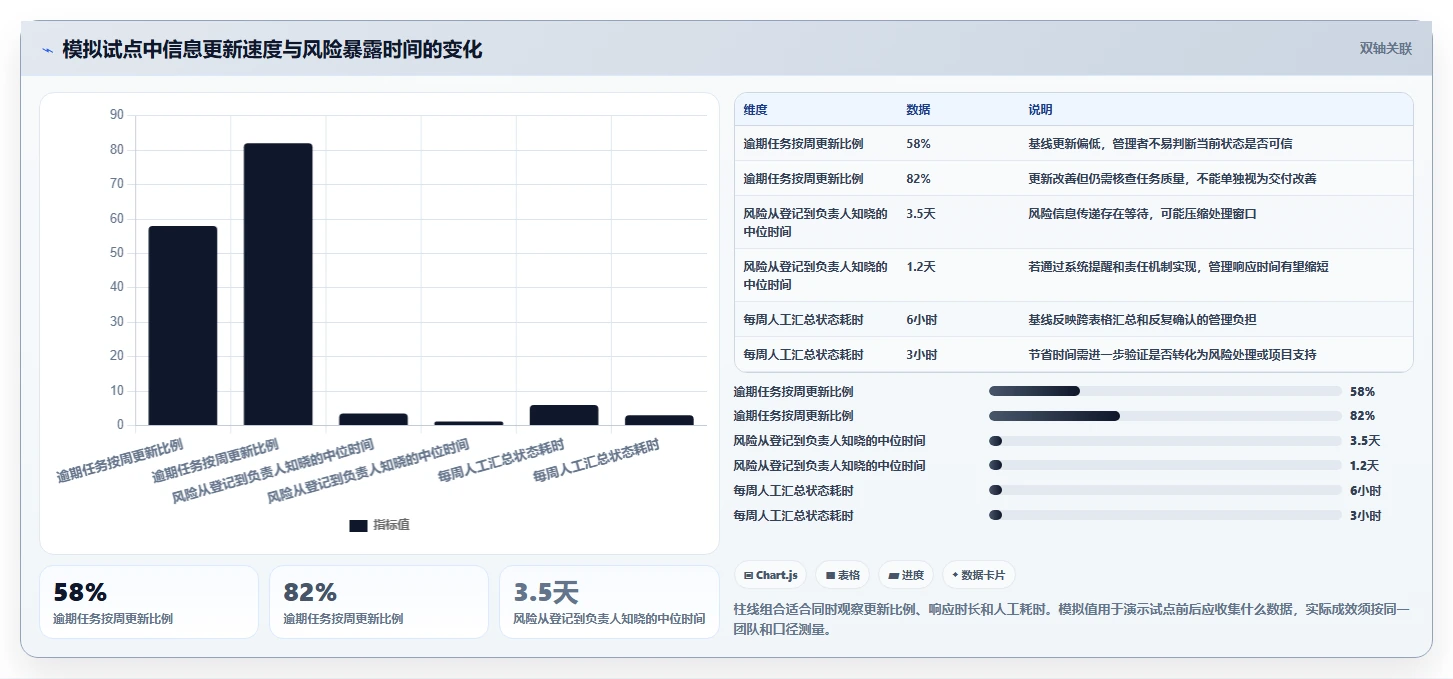The width and height of the screenshot is (1453, 679).
Task: Click the lightning icon beside the dashboard title
Action: point(47,50)
